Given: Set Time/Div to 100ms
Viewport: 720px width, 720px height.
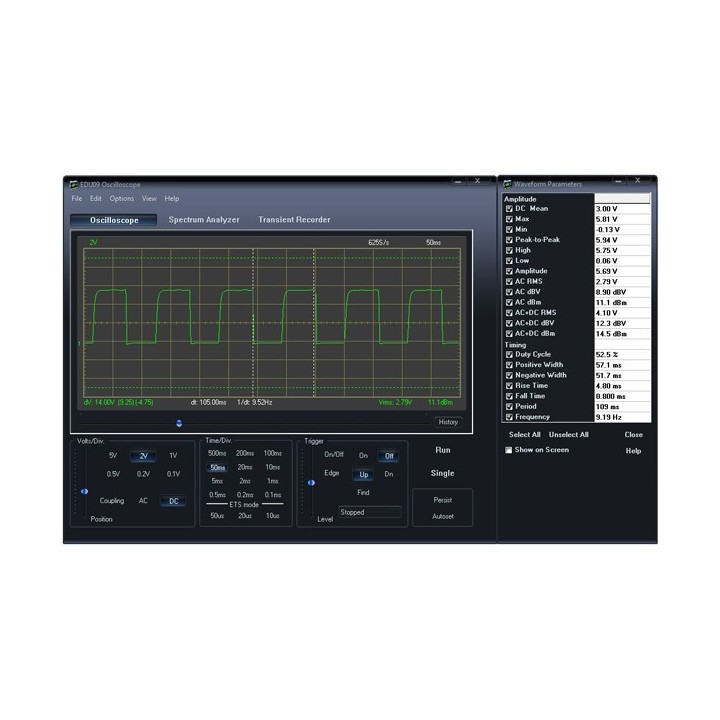Looking at the screenshot, I should (x=272, y=453).
